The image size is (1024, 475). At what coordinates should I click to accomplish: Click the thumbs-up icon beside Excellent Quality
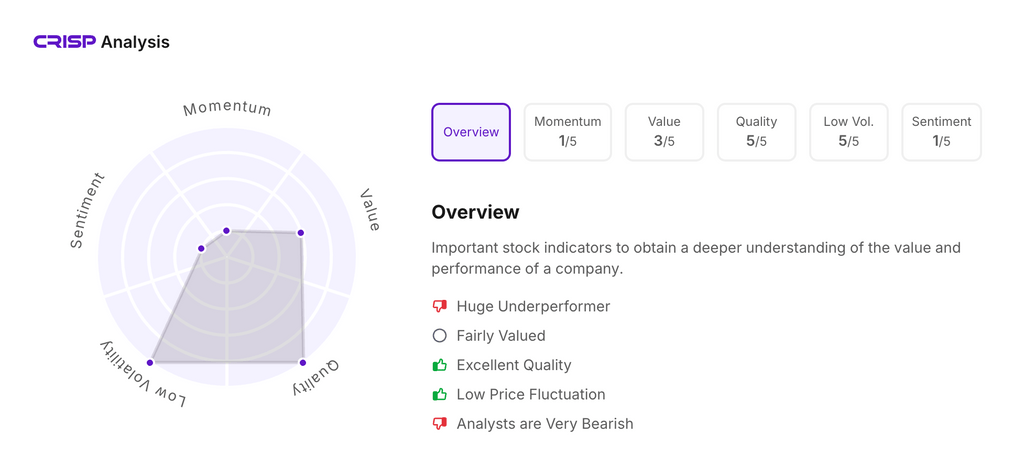[x=439, y=365]
